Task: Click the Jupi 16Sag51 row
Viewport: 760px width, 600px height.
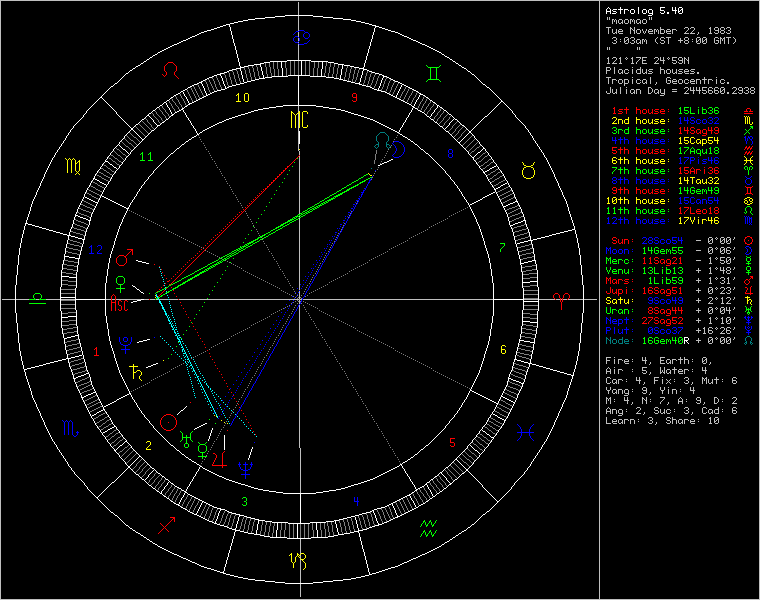Action: (679, 291)
